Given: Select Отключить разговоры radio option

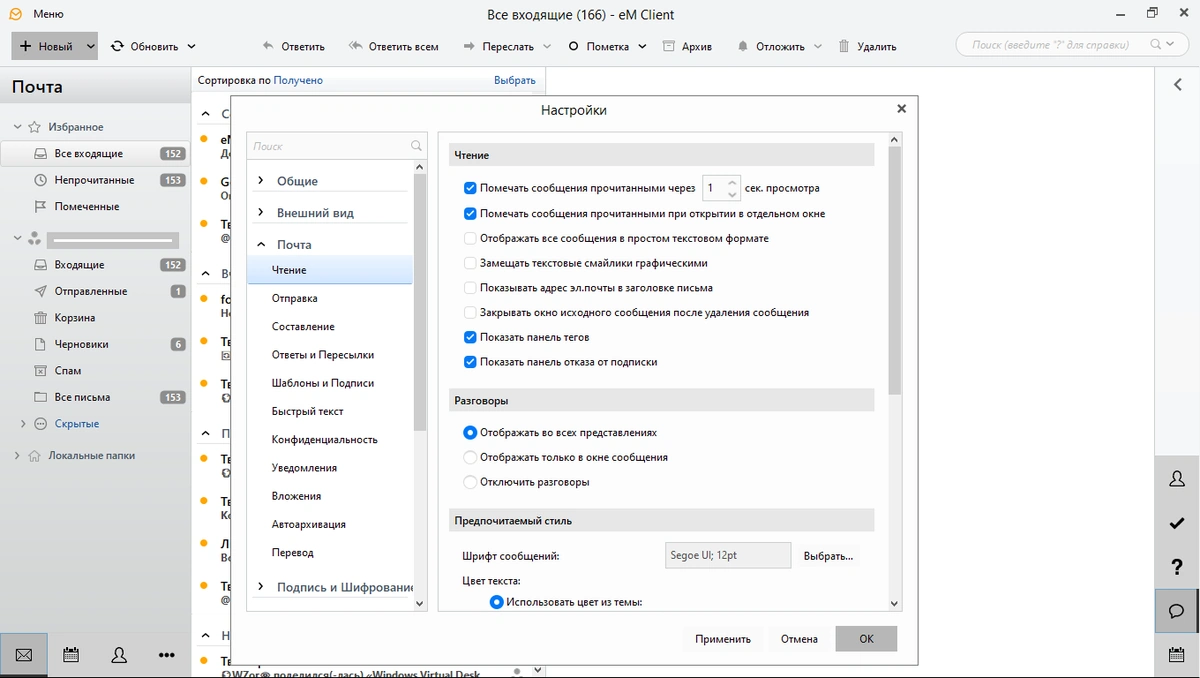Looking at the screenshot, I should coord(470,482).
